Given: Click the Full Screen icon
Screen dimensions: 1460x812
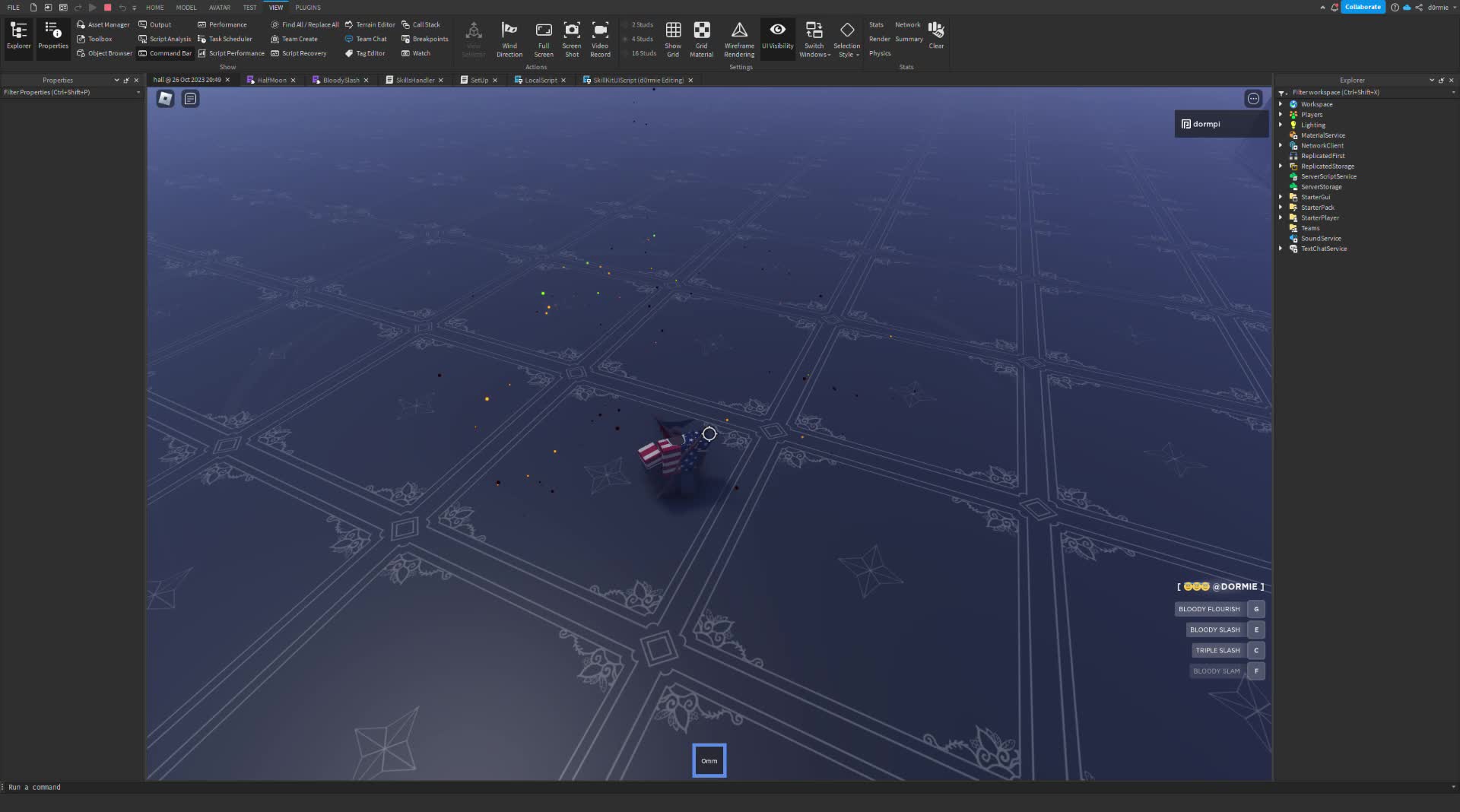Looking at the screenshot, I should click(543, 30).
